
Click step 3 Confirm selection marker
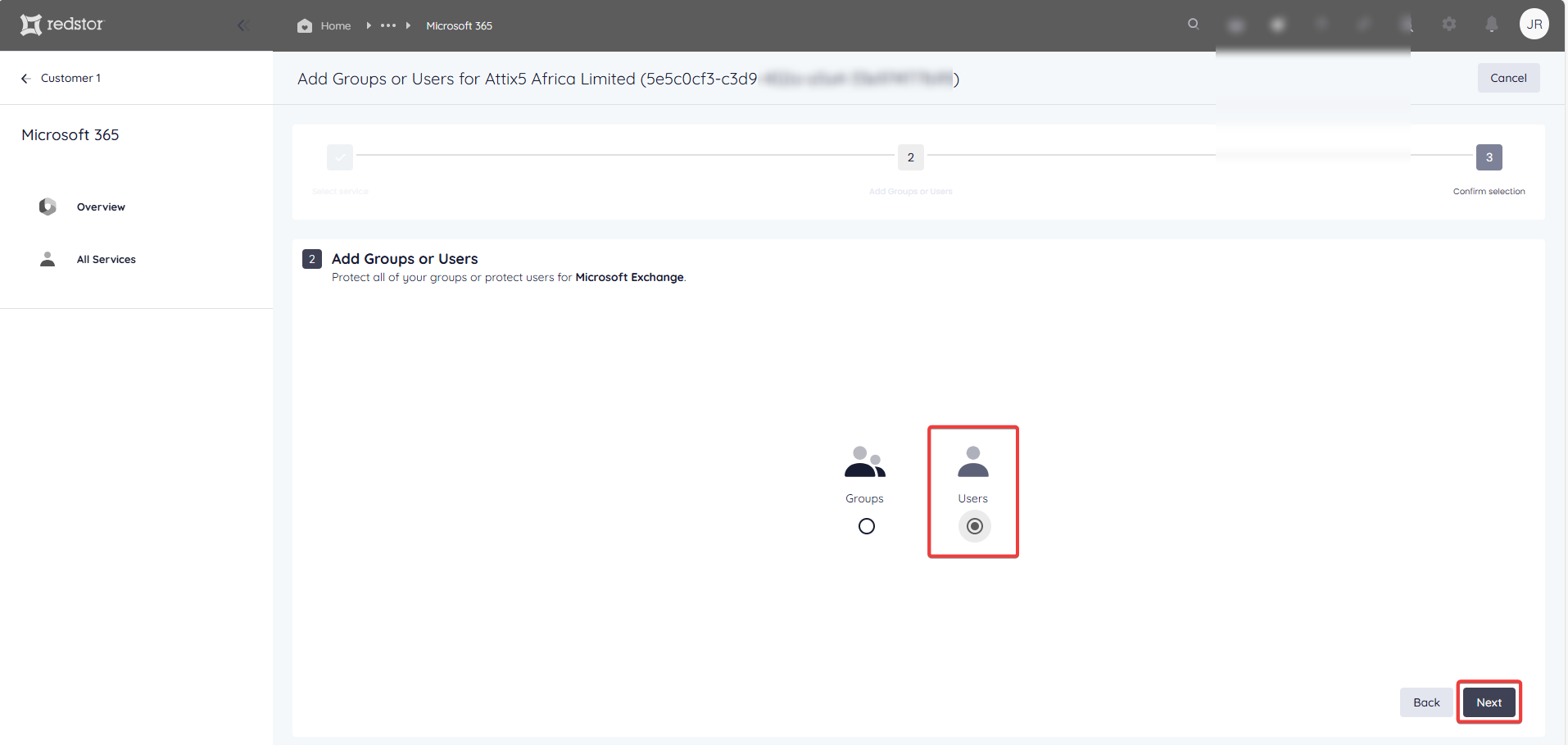pyautogui.click(x=1489, y=157)
